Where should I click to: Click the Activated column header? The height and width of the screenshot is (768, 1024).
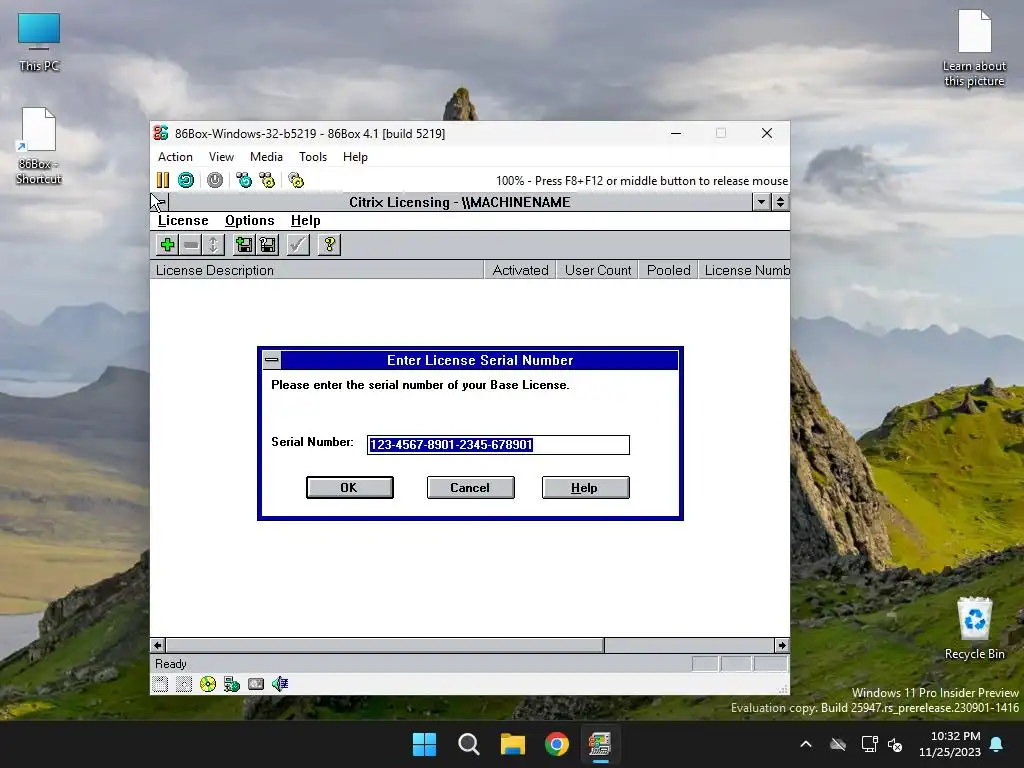tap(520, 270)
